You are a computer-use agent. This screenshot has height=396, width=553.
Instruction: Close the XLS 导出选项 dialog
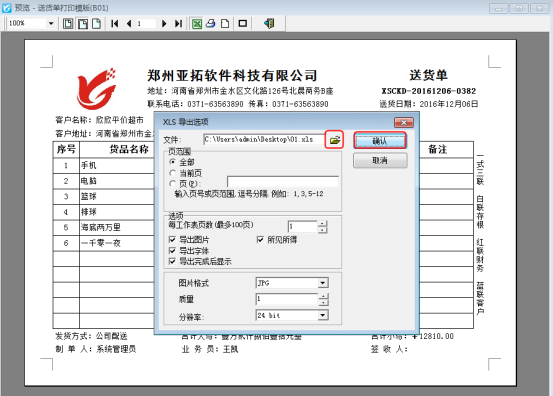tap(404, 122)
